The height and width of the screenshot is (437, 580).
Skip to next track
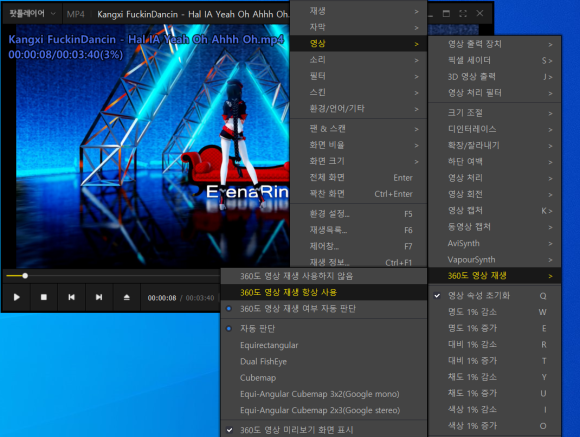[x=99, y=297]
